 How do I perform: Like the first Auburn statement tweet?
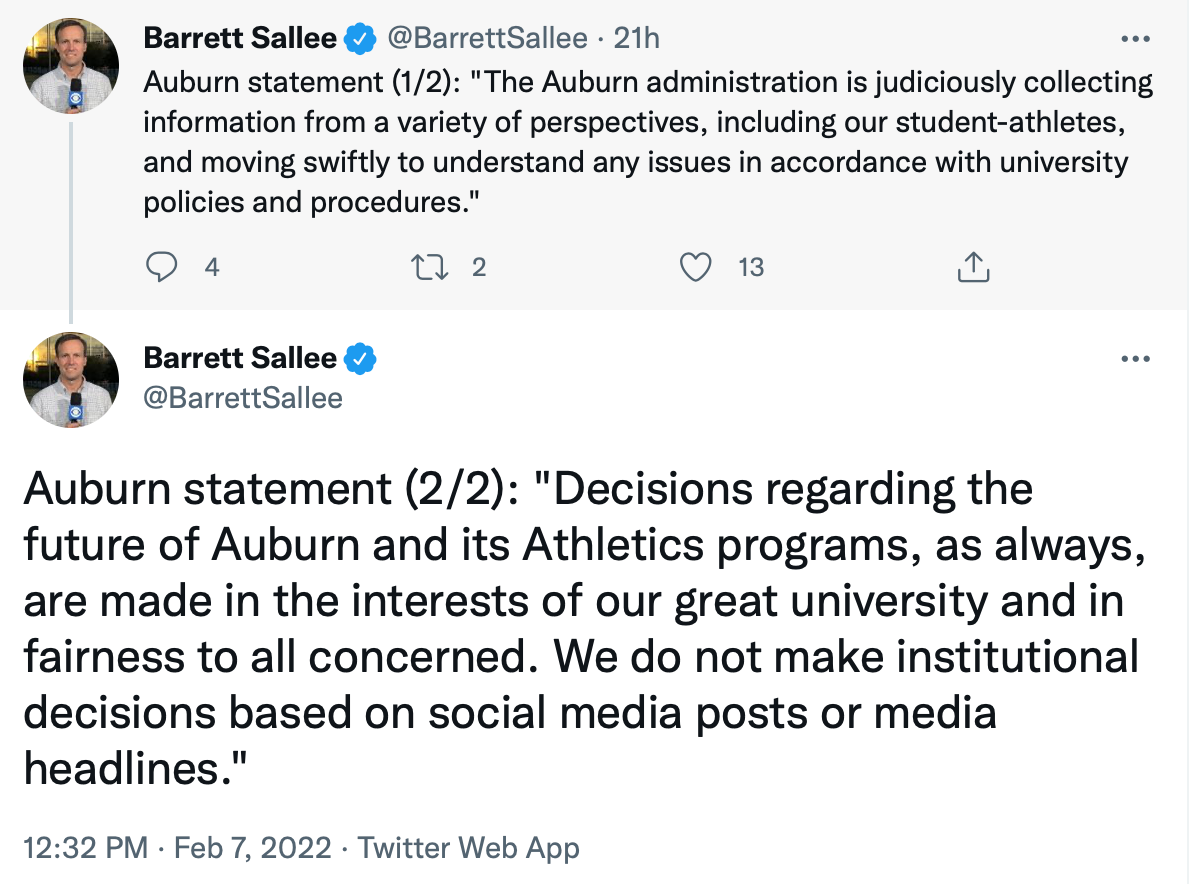point(695,267)
